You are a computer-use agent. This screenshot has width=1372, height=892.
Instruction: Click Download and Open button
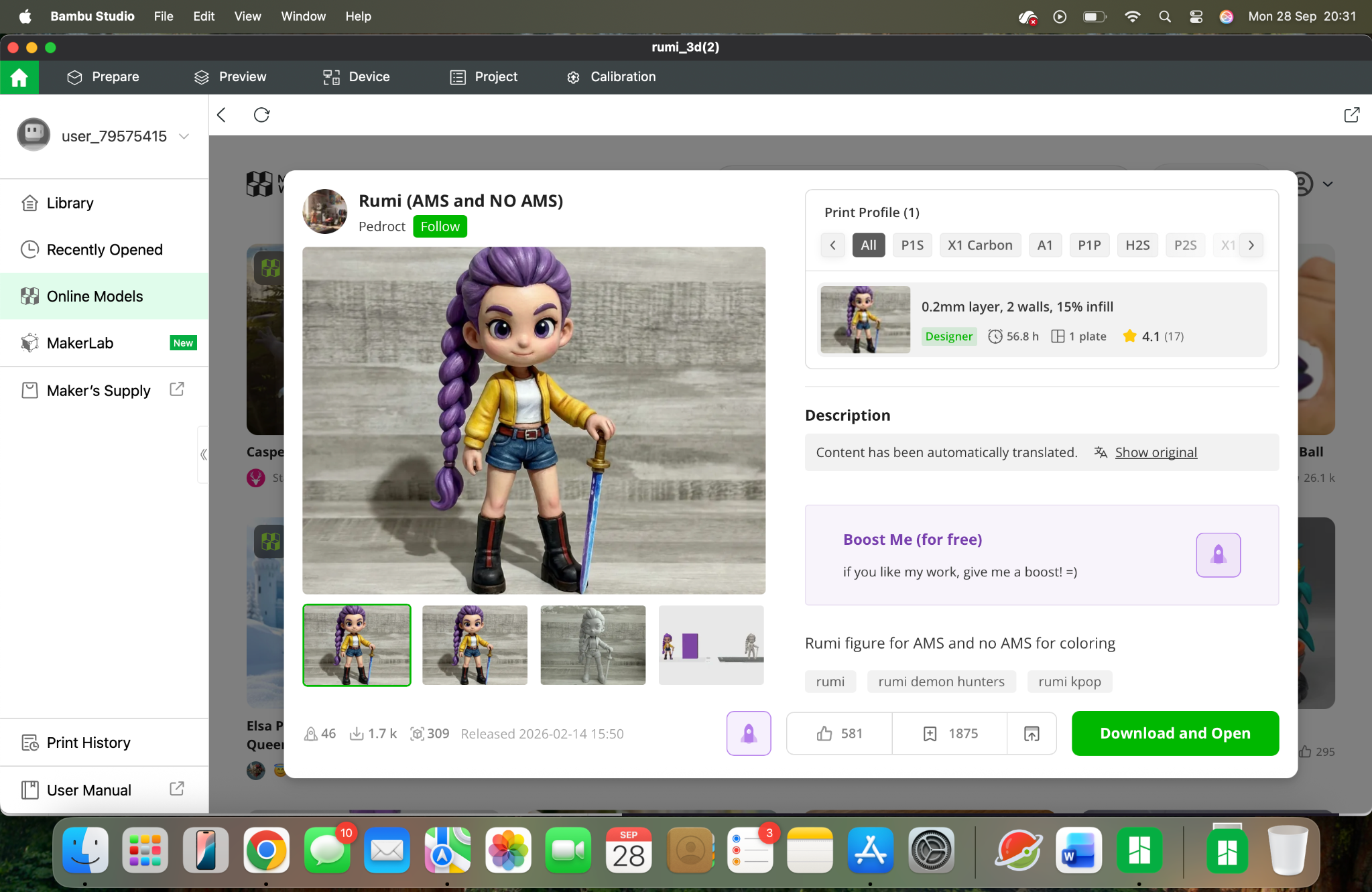coord(1175,733)
